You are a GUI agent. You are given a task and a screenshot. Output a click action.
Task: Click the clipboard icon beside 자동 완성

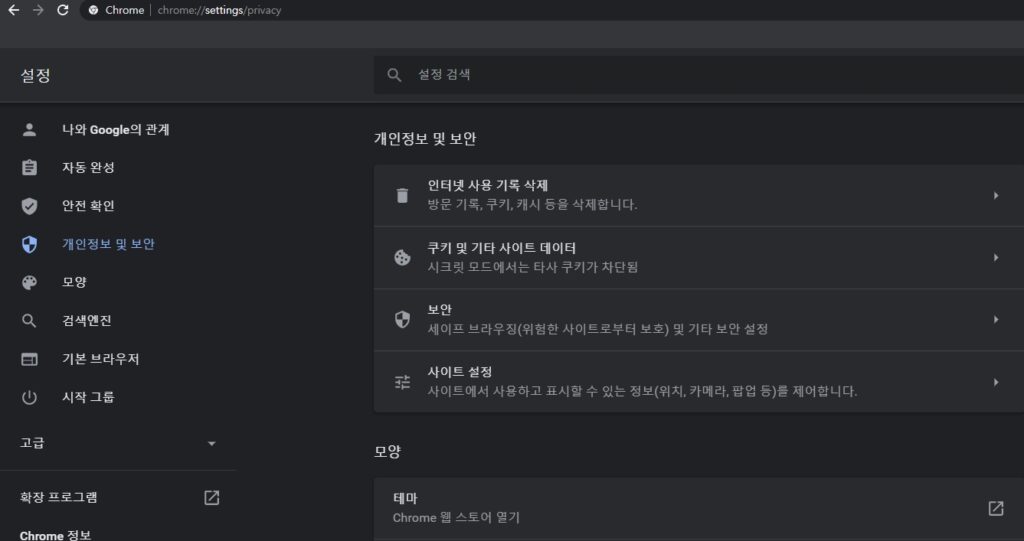point(29,167)
